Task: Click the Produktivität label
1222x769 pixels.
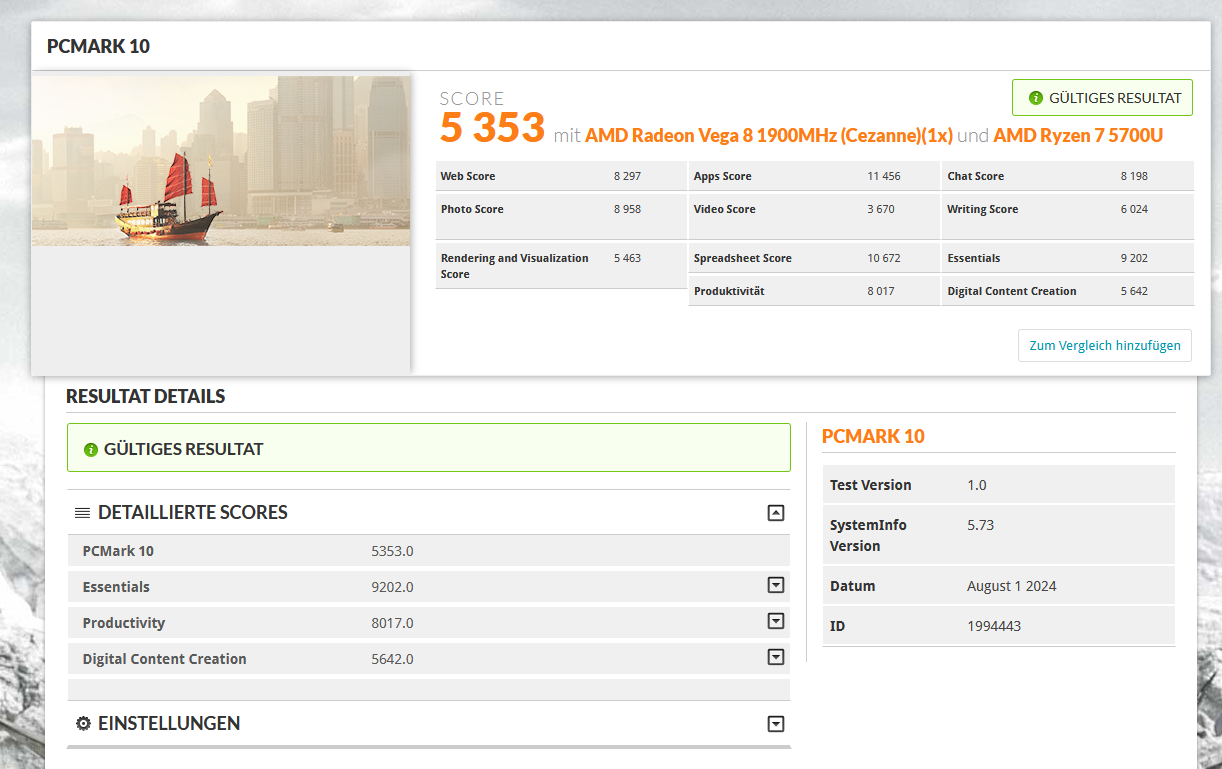Action: coord(729,291)
